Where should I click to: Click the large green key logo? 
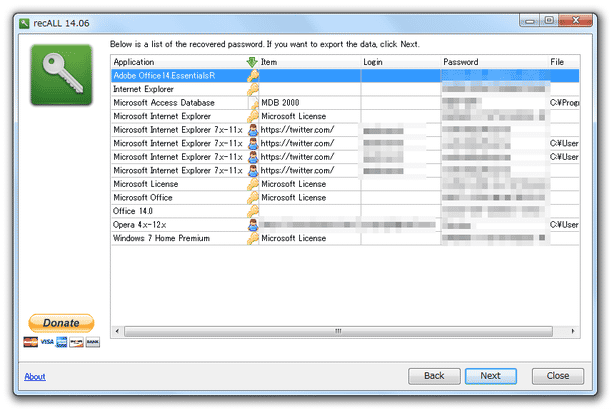pyautogui.click(x=62, y=75)
